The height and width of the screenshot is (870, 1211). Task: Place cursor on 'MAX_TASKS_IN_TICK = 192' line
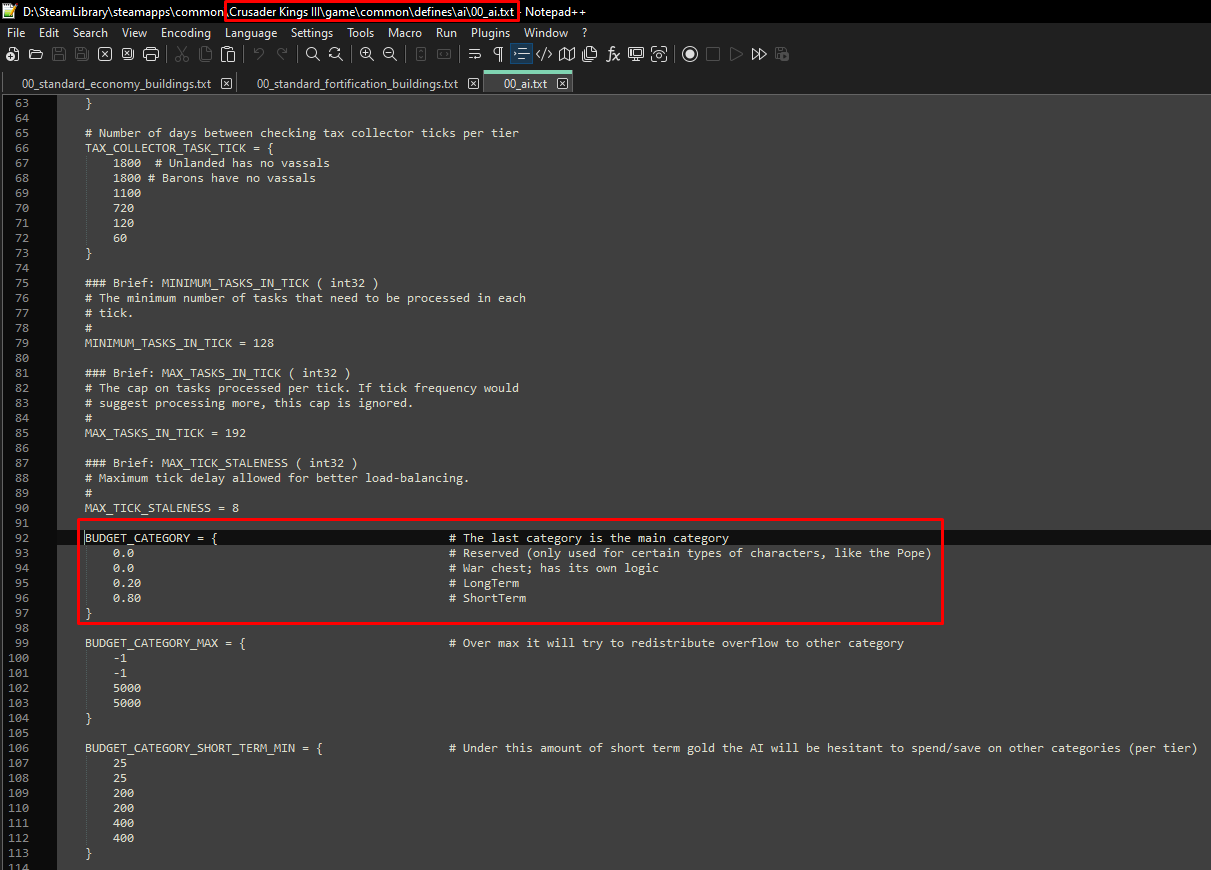click(165, 433)
